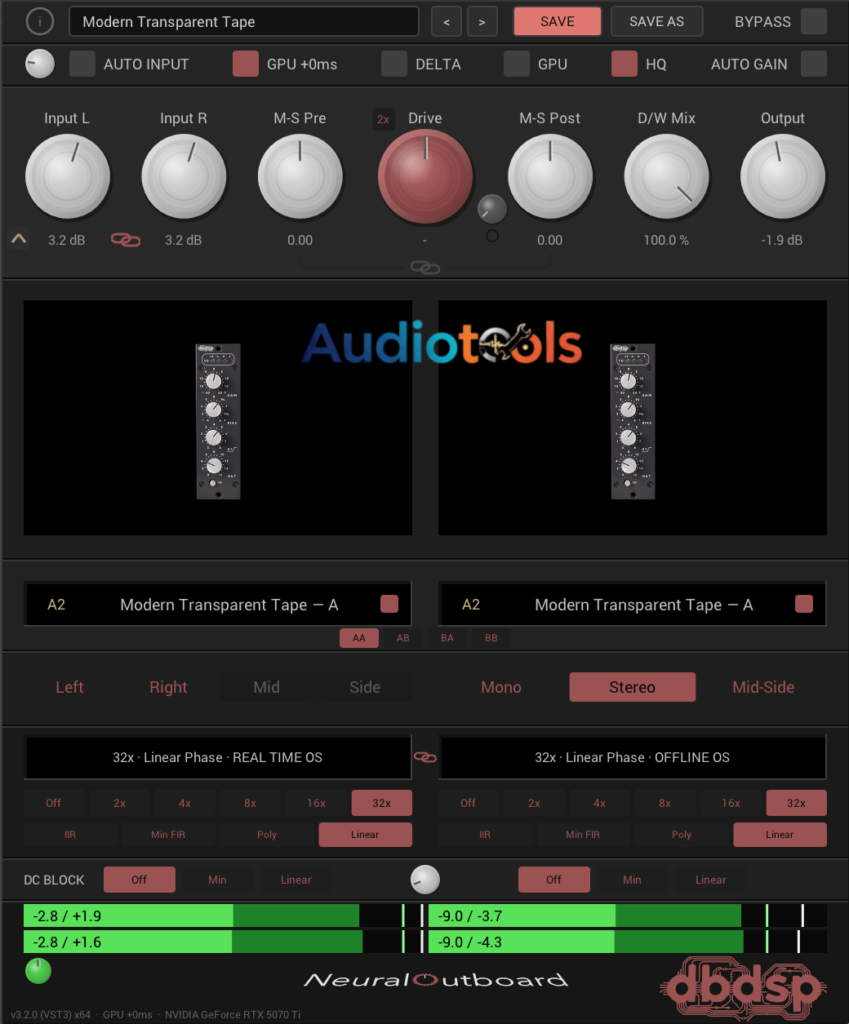Viewport: 849px width, 1024px height.
Task: Toggle GPU +0ms checkbox
Action: pos(246,64)
